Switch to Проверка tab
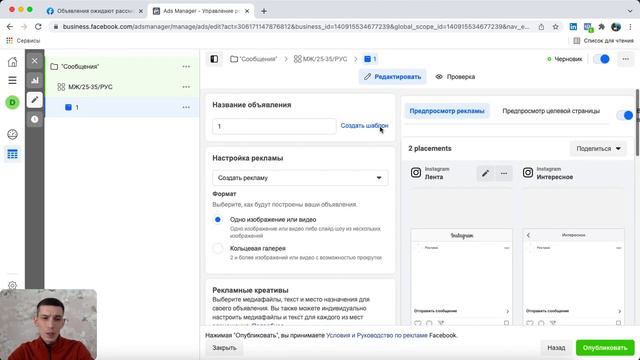The height and width of the screenshot is (360, 640). click(455, 77)
